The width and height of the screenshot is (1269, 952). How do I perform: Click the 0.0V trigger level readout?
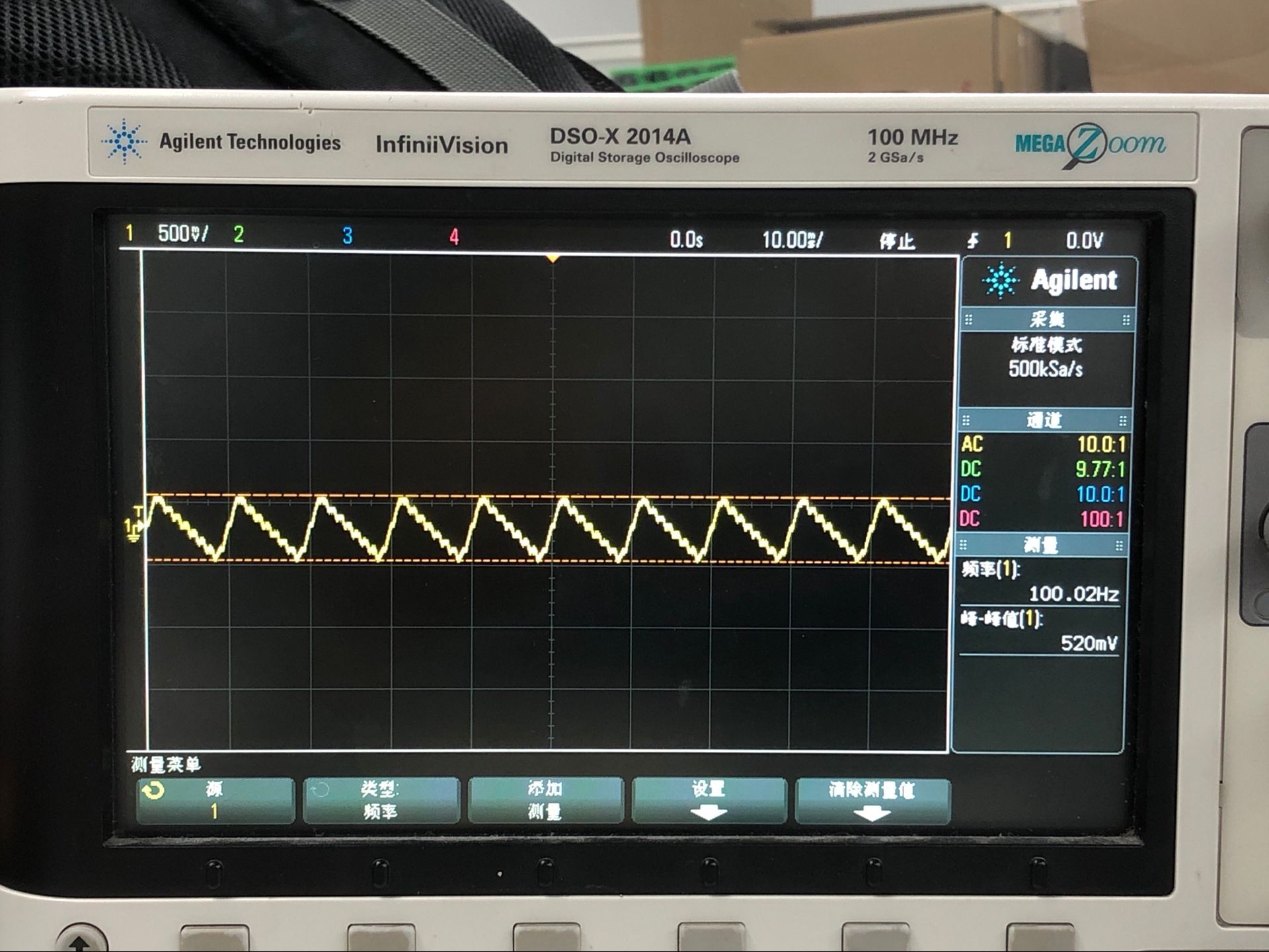point(1084,240)
